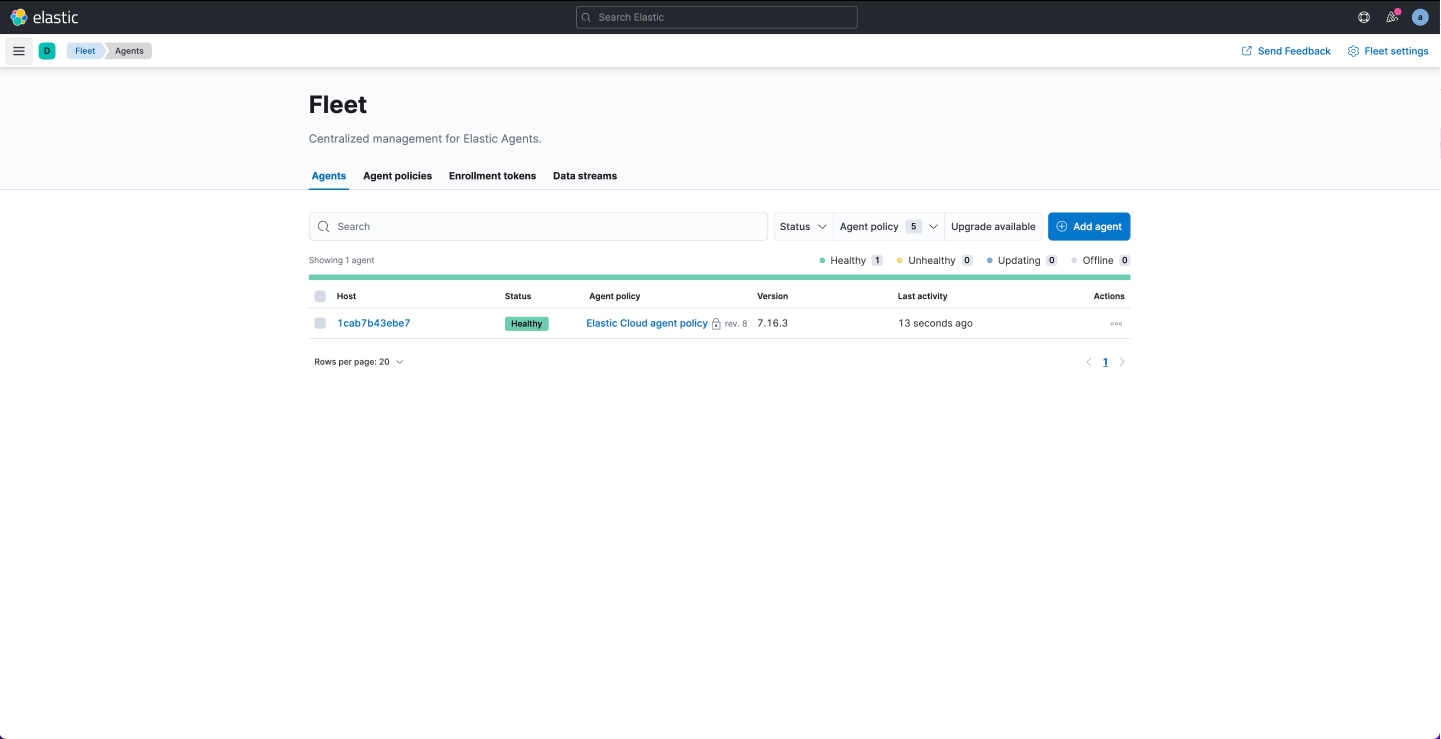The image size is (1441, 739).
Task: Switch to the Agent policies tab
Action: (x=397, y=176)
